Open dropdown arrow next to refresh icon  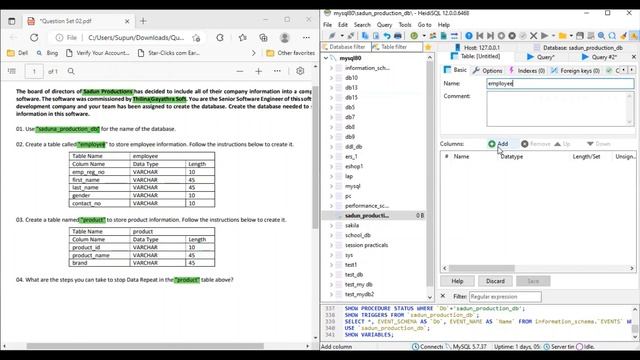click(x=423, y=36)
